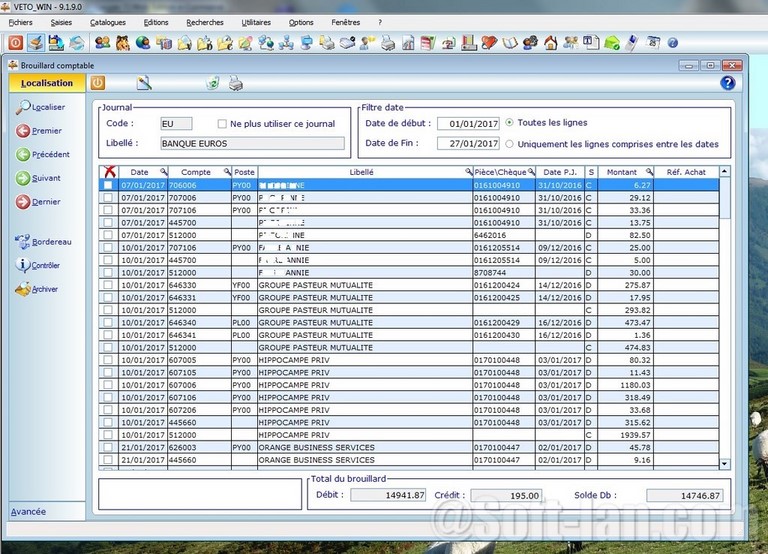Click the search icon in Montant column header
Image resolution: width=768 pixels, height=554 pixels.
click(649, 172)
